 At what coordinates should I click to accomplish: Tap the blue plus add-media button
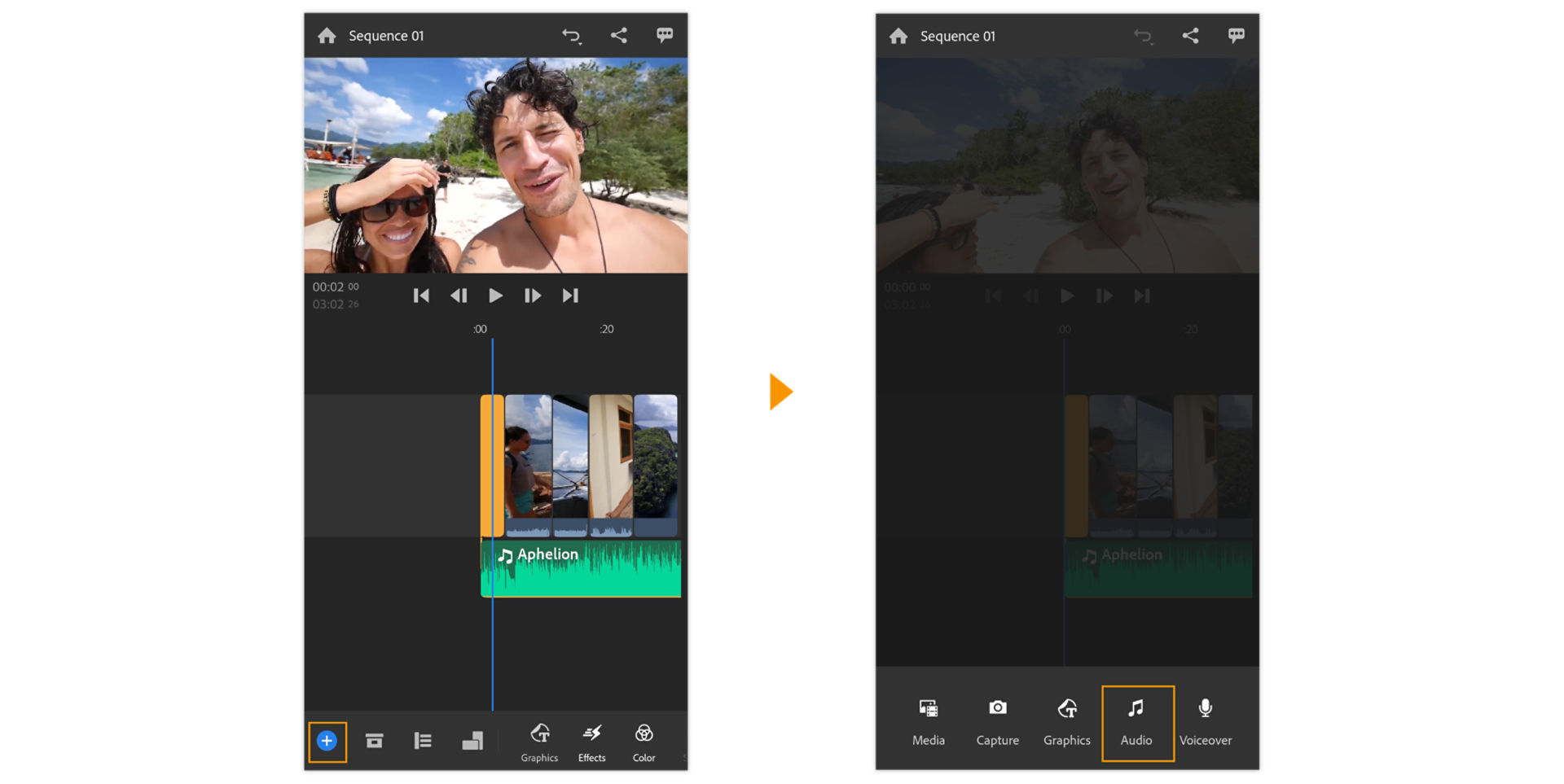tap(327, 741)
